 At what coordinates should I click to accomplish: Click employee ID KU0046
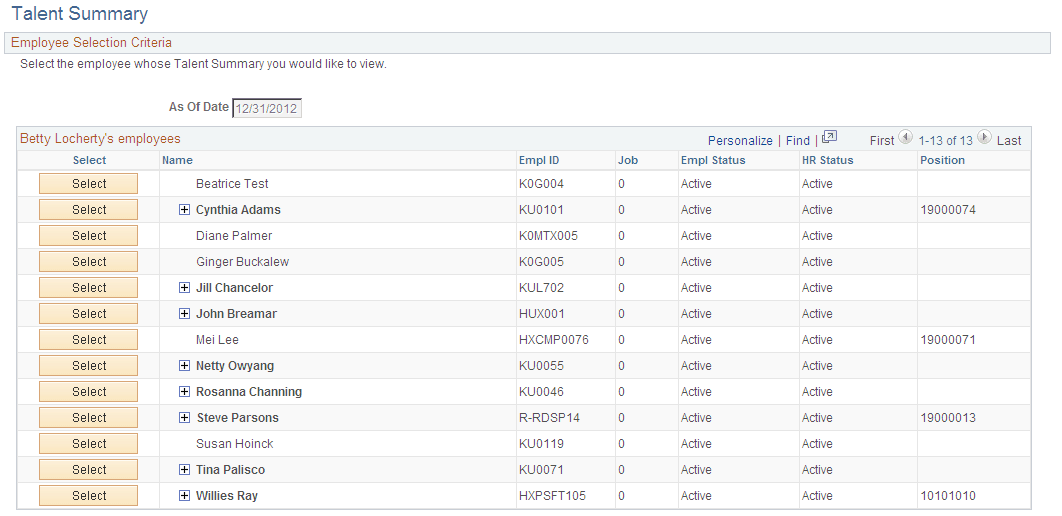tap(541, 391)
